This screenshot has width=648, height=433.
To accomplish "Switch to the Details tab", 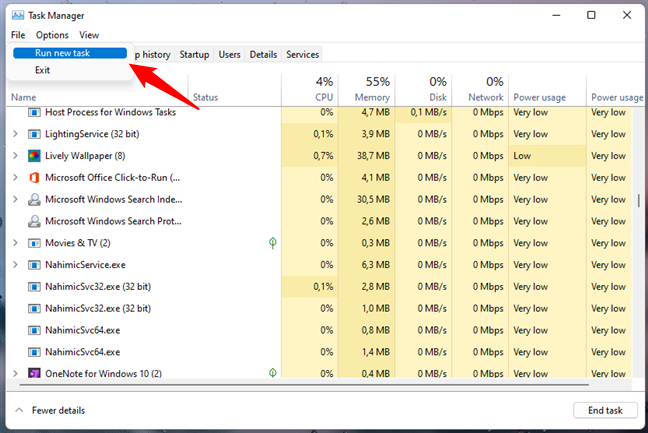I will point(263,55).
